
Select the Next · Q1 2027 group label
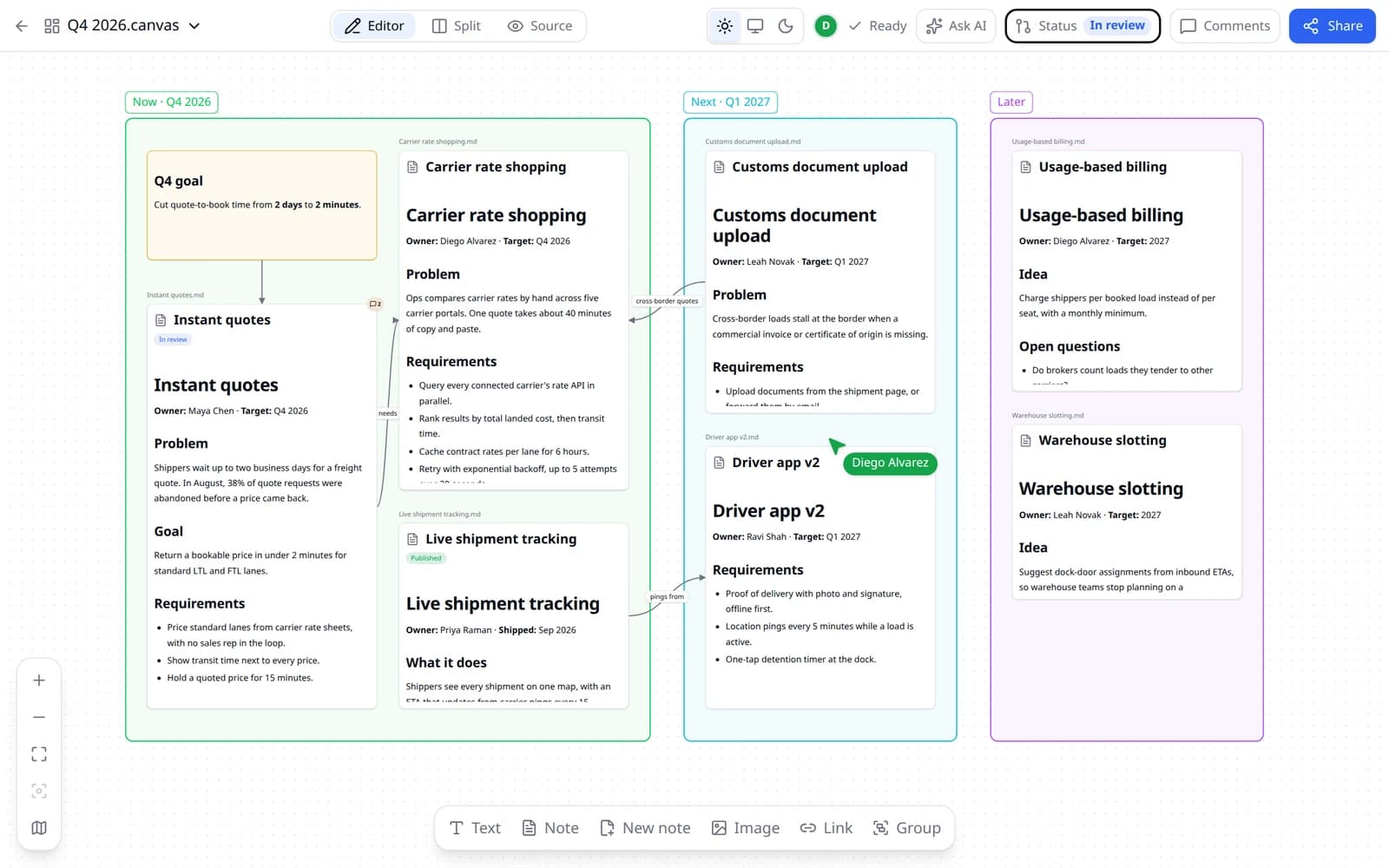(731, 102)
